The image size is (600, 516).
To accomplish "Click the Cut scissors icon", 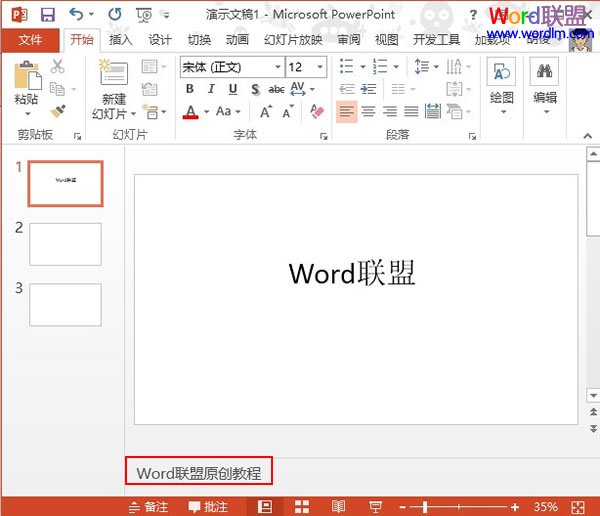I will coord(57,66).
